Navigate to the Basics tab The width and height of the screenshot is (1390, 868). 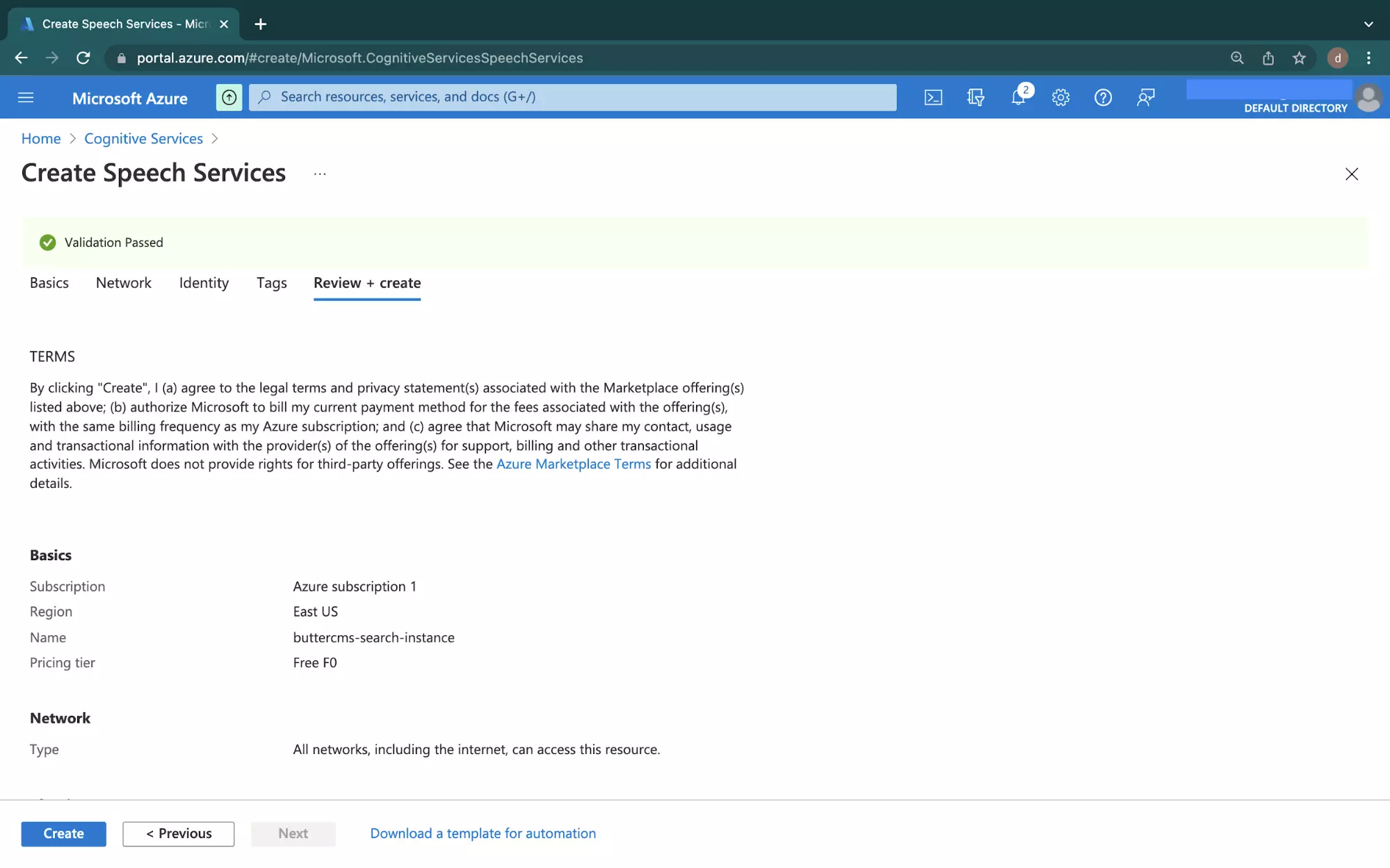click(49, 282)
